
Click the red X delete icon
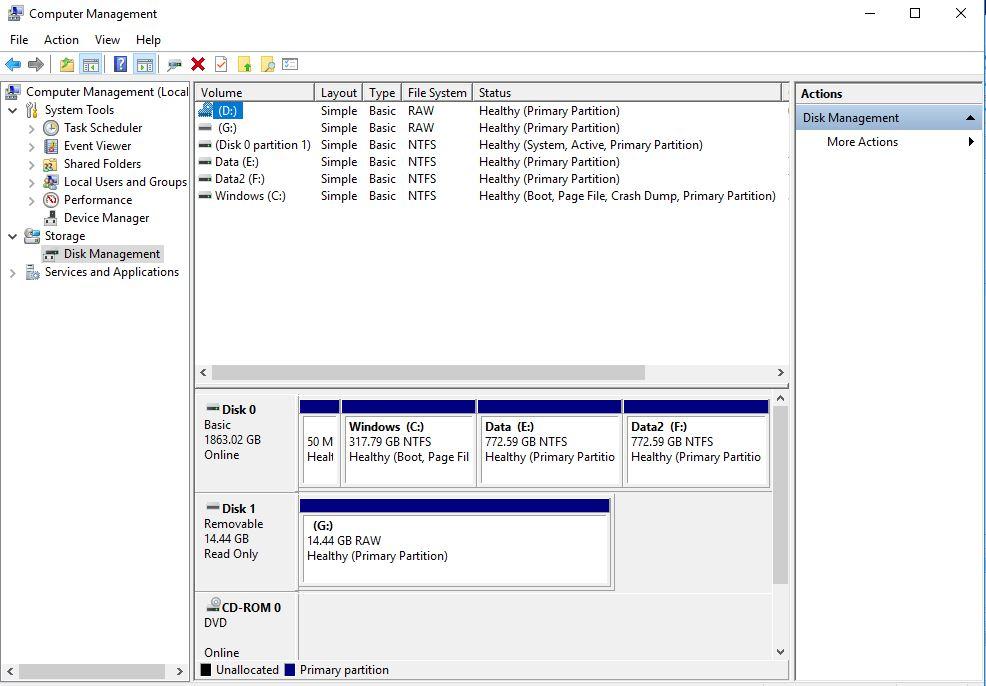pos(198,64)
